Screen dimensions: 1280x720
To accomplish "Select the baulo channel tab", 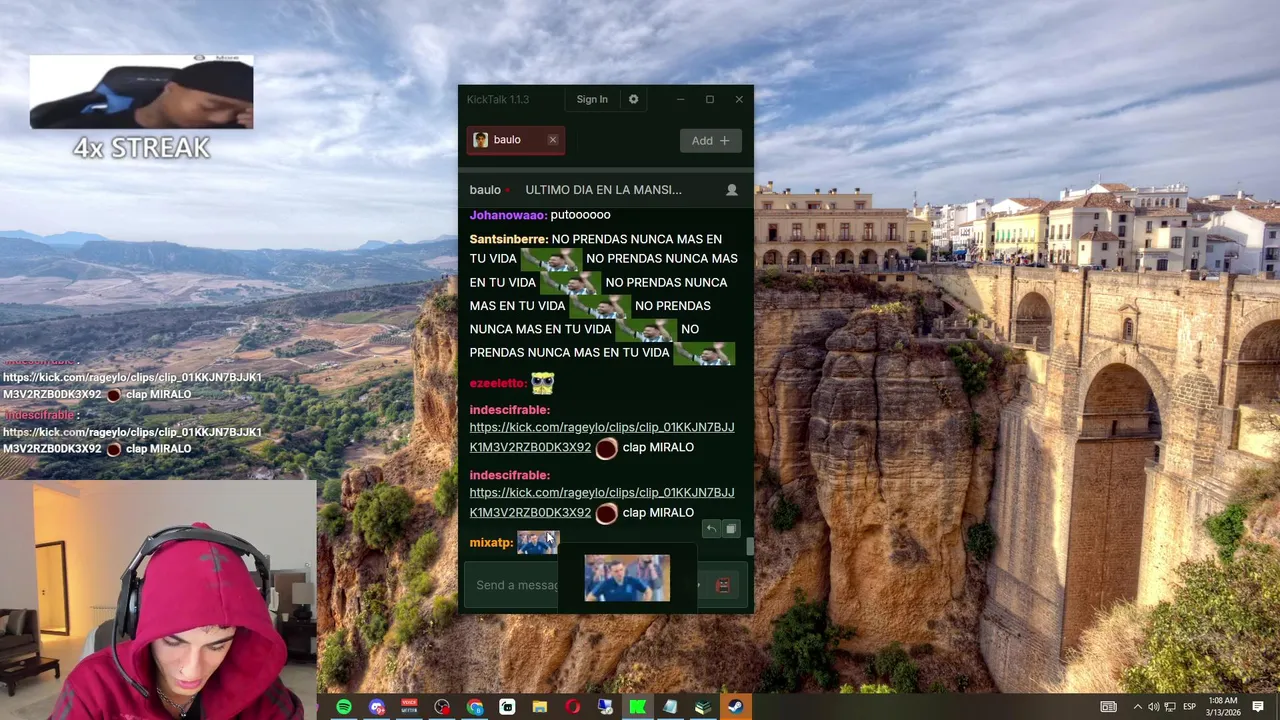I will coord(515,140).
